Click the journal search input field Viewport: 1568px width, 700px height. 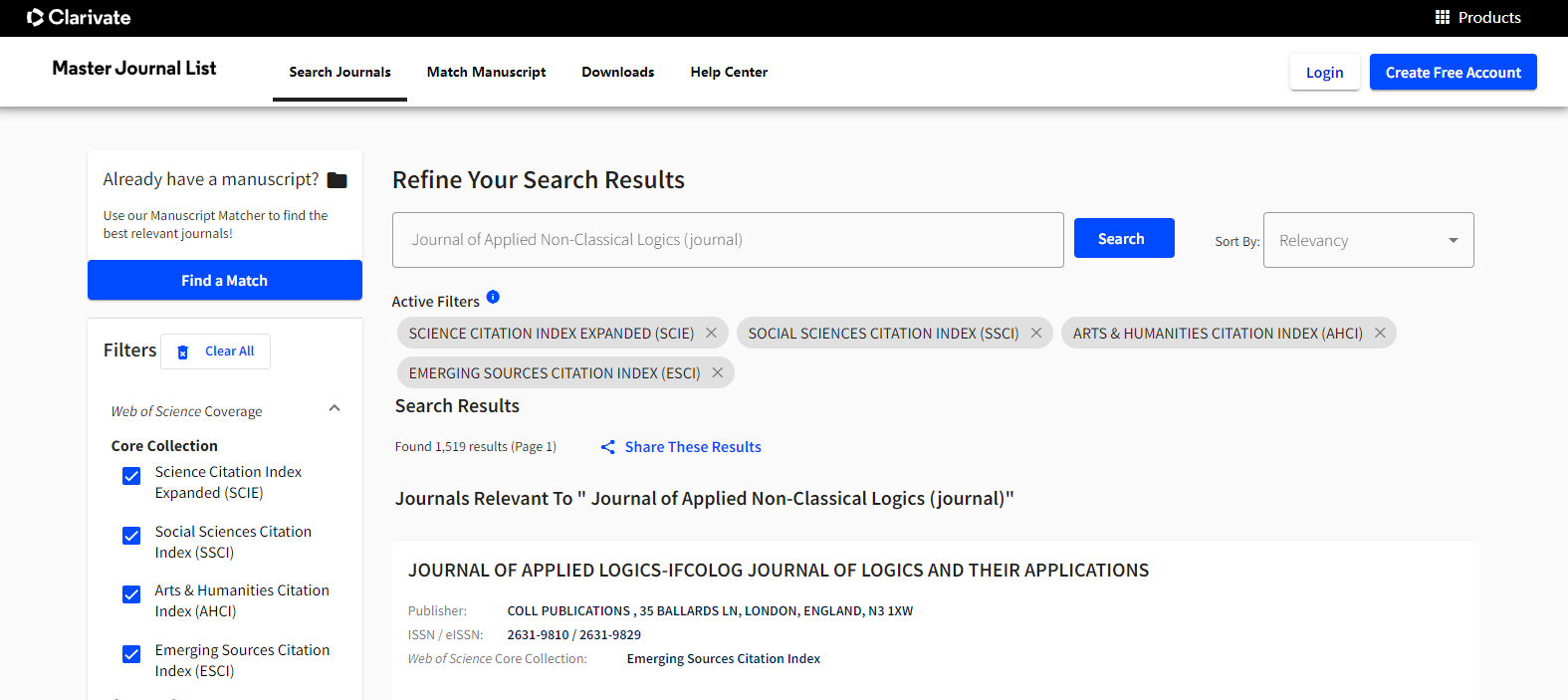click(728, 240)
